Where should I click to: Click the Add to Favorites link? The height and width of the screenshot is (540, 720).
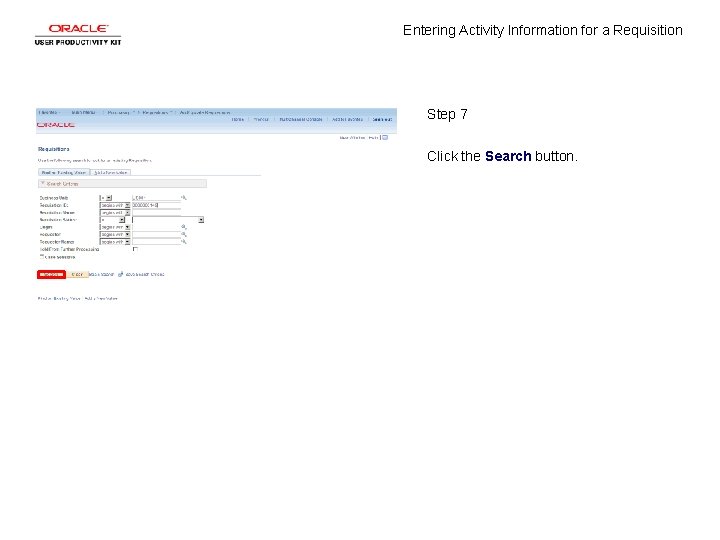point(348,119)
